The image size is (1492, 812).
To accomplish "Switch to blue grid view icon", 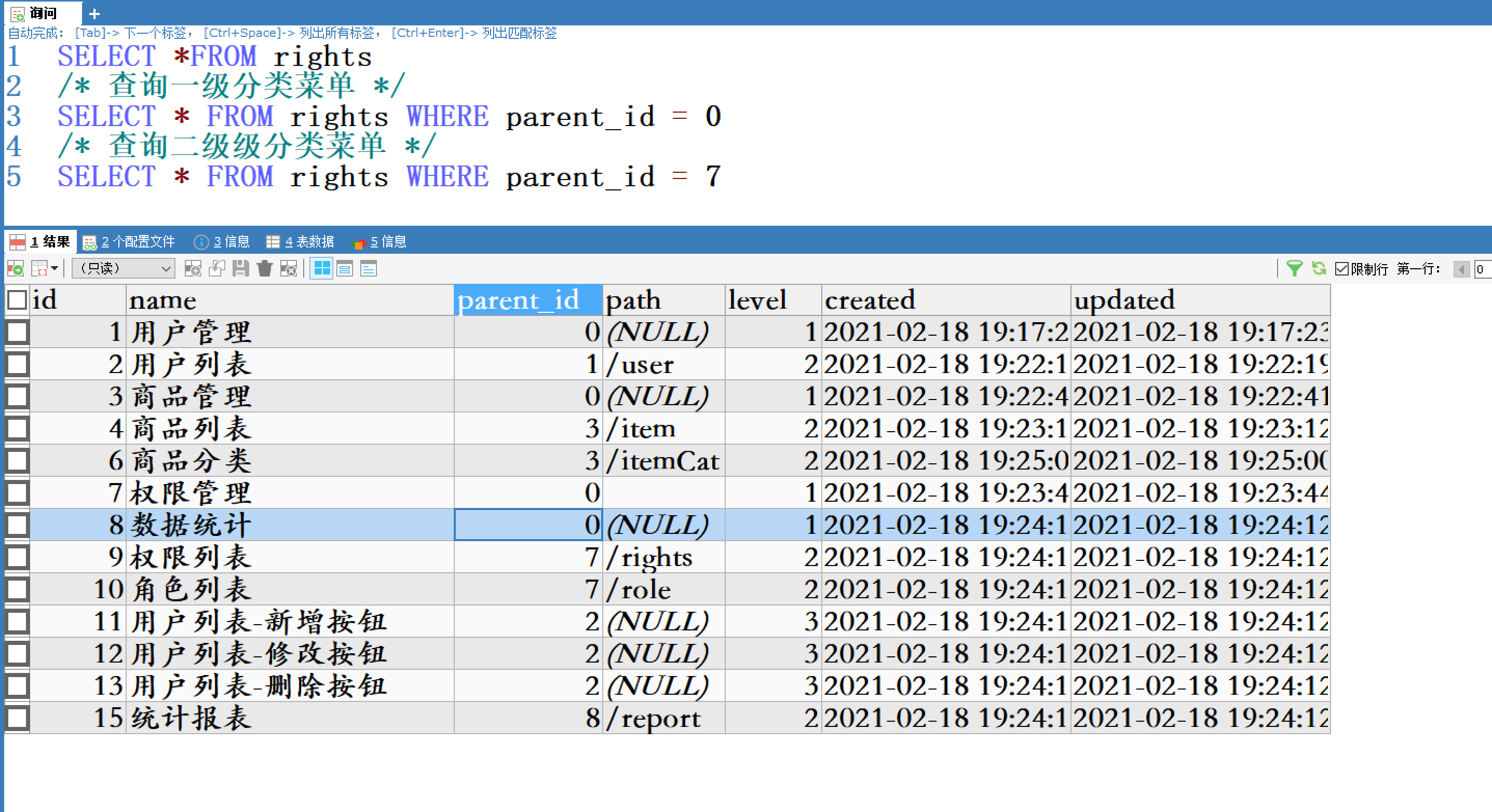I will (321, 269).
